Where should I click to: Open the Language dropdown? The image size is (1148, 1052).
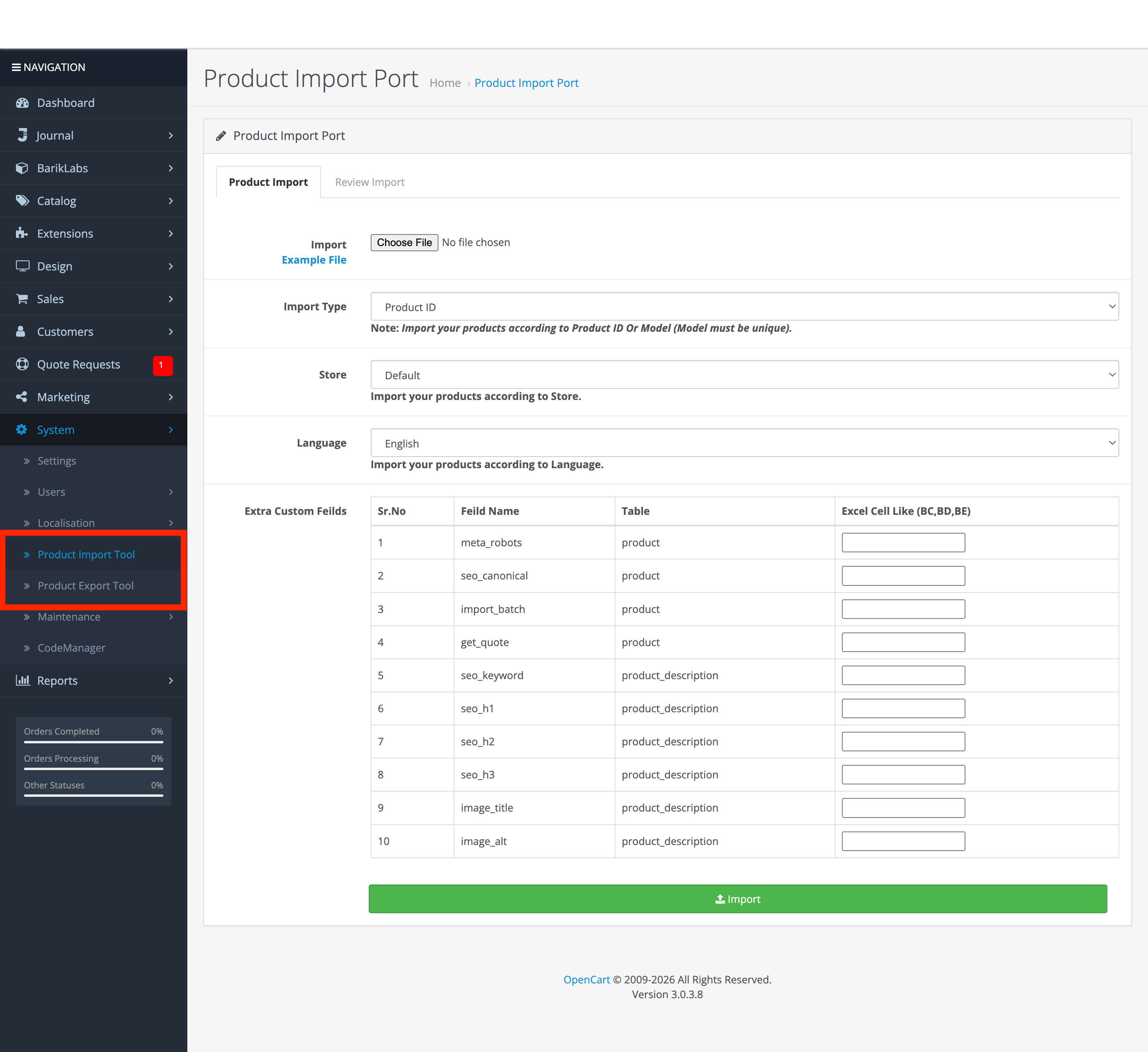pos(744,443)
